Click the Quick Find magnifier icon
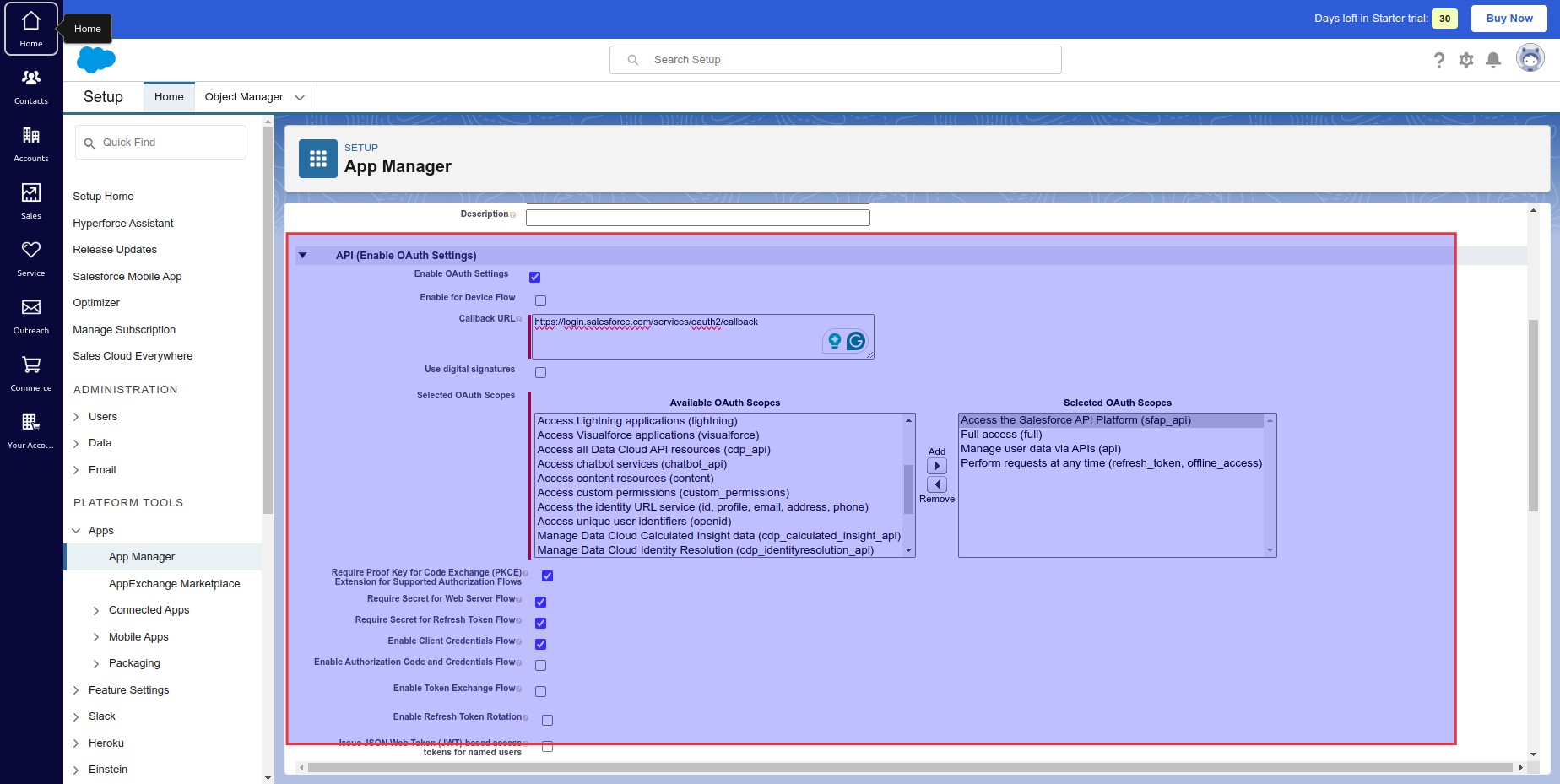 click(x=89, y=143)
